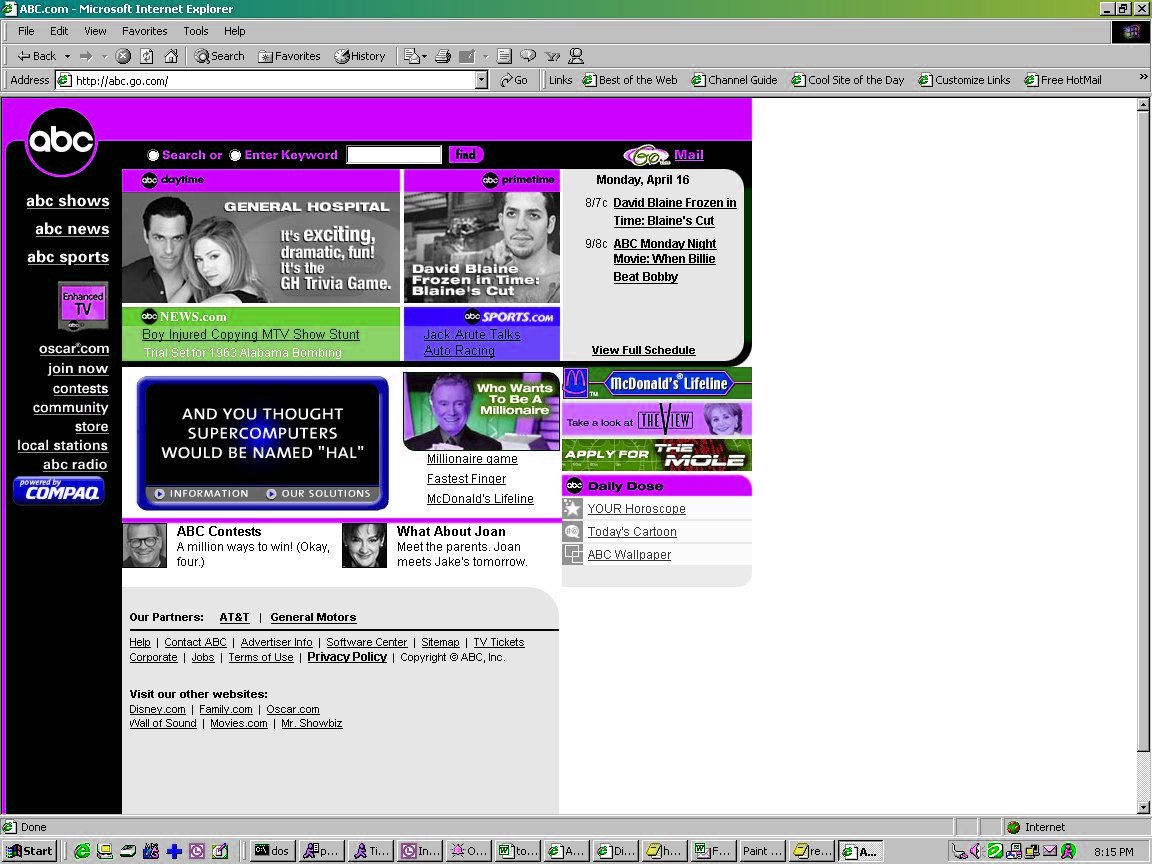Click the "Apply for The Mole" banner
The width and height of the screenshot is (1152, 864).
point(657,455)
